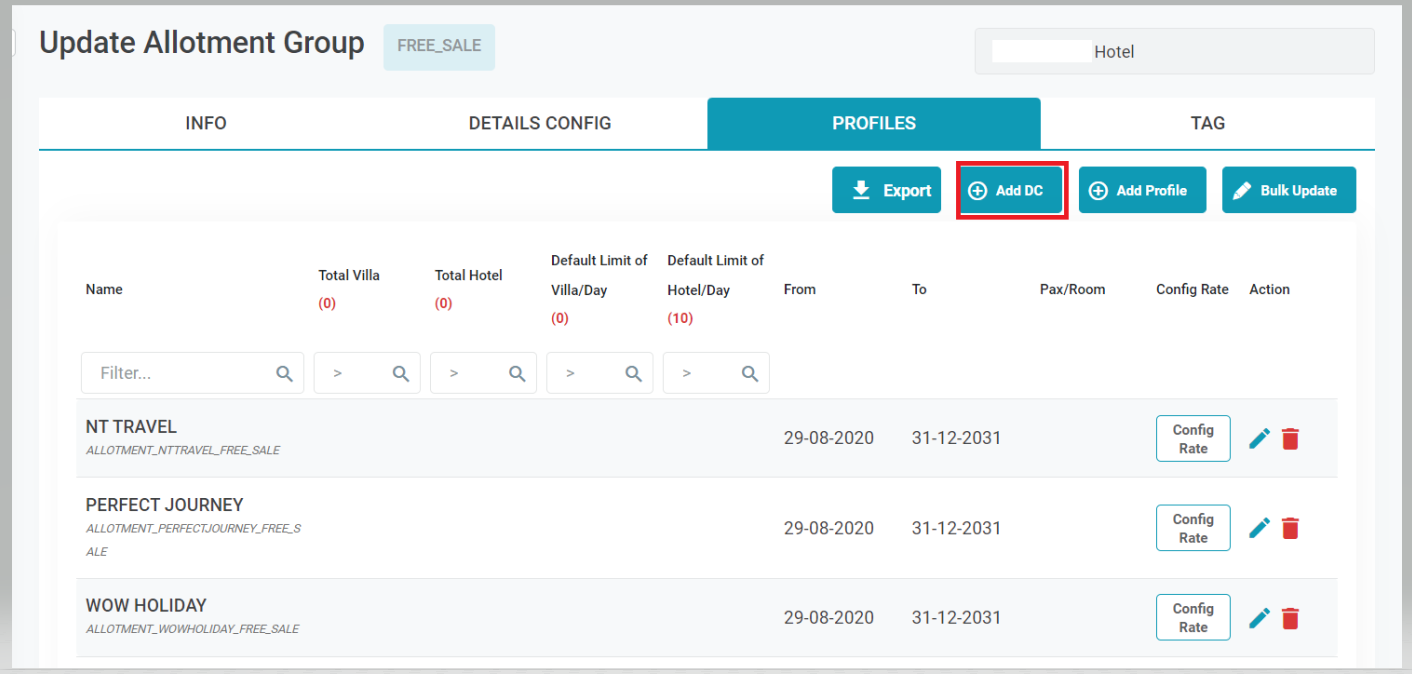Click pencil edit icon for PERFECT JOURNEY

coord(1260,528)
